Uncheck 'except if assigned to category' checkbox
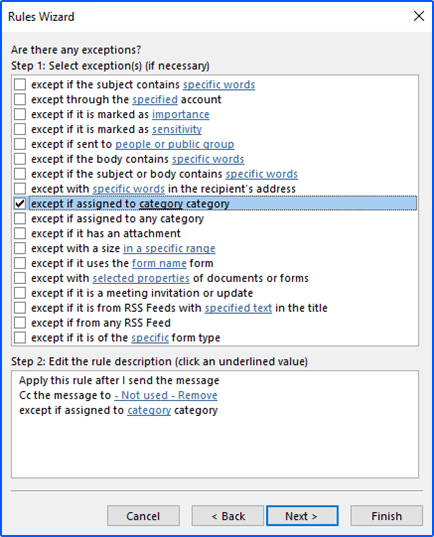 tap(20, 204)
